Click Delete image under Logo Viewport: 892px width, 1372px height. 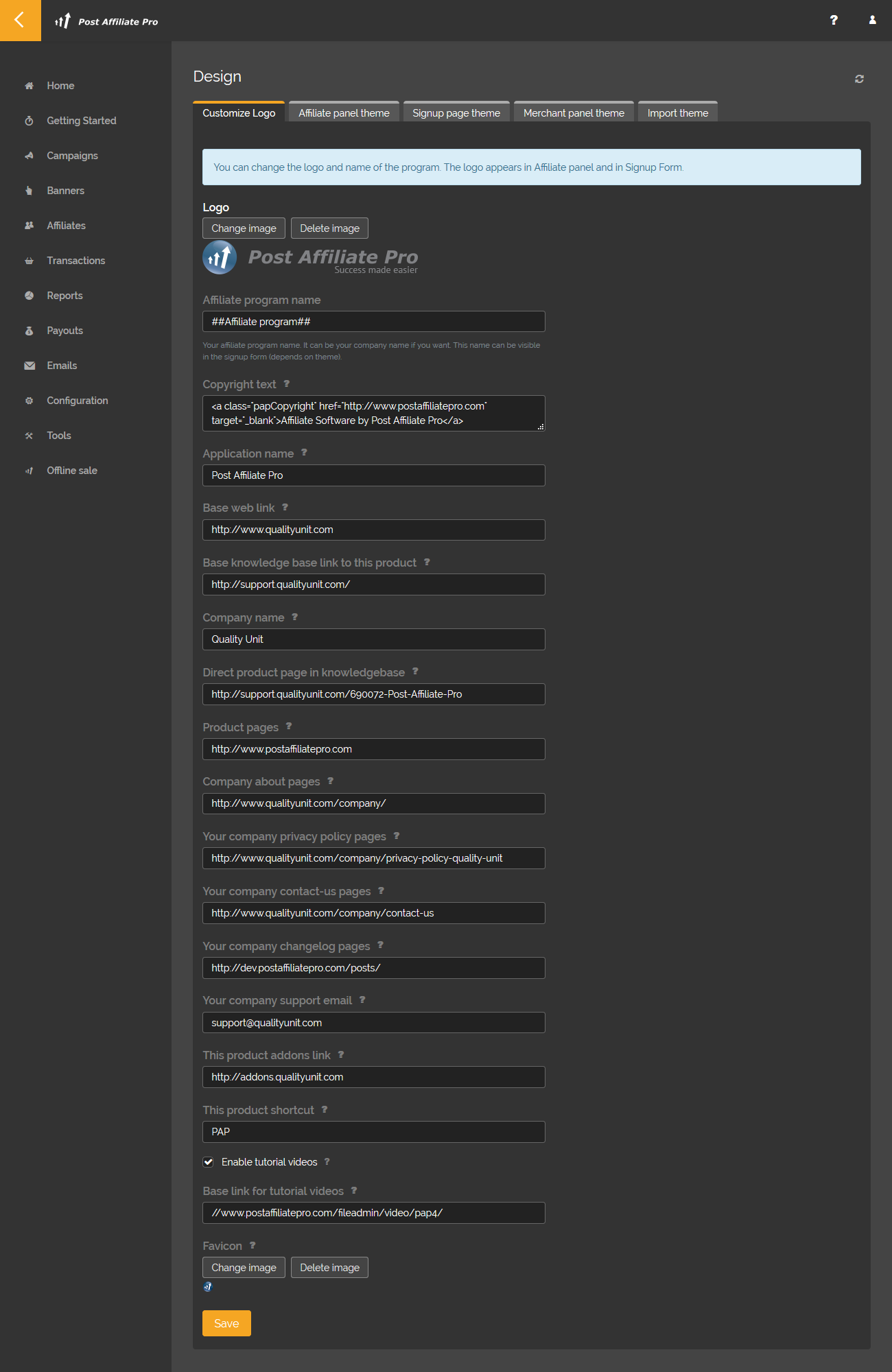[x=329, y=228]
